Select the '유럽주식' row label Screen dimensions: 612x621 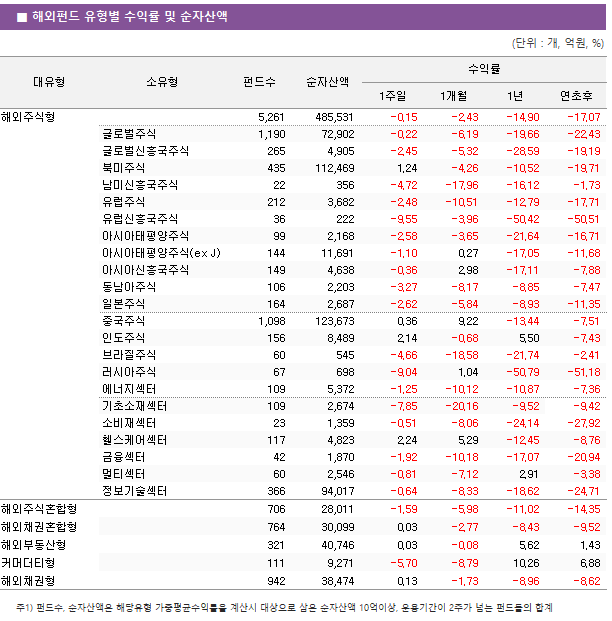124,202
